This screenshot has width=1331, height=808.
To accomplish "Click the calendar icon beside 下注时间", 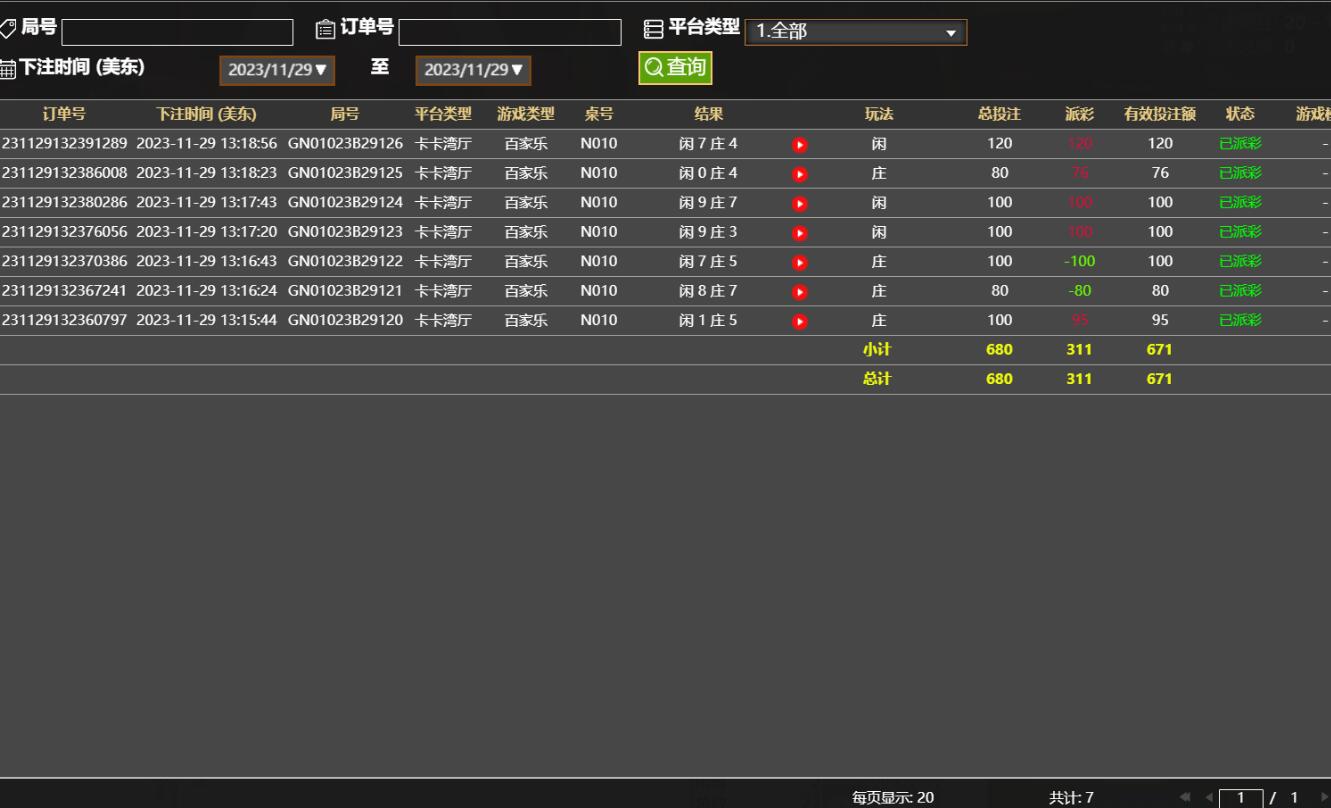I will click(7, 69).
